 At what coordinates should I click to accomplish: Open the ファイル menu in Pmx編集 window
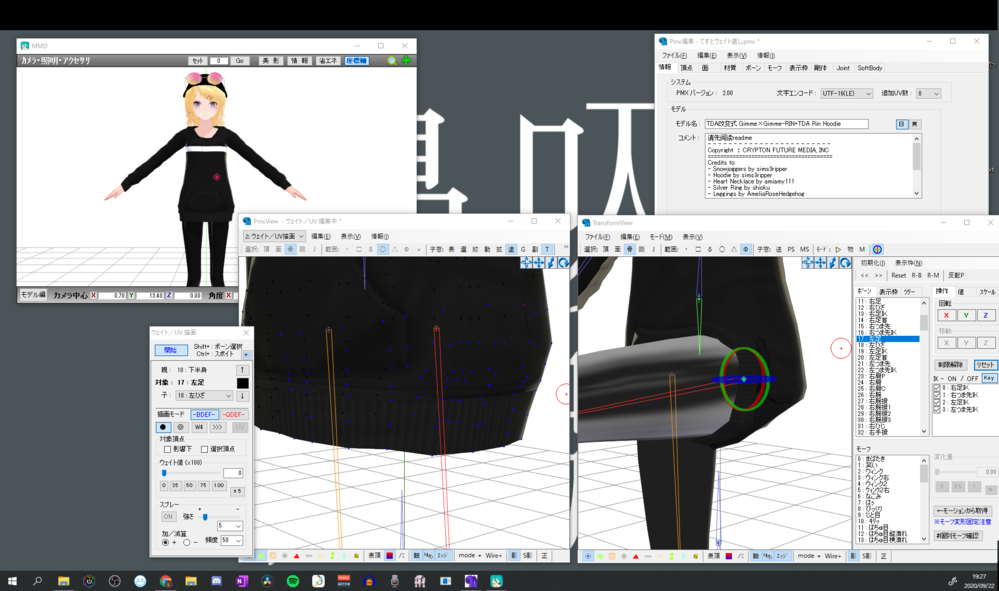coord(674,55)
